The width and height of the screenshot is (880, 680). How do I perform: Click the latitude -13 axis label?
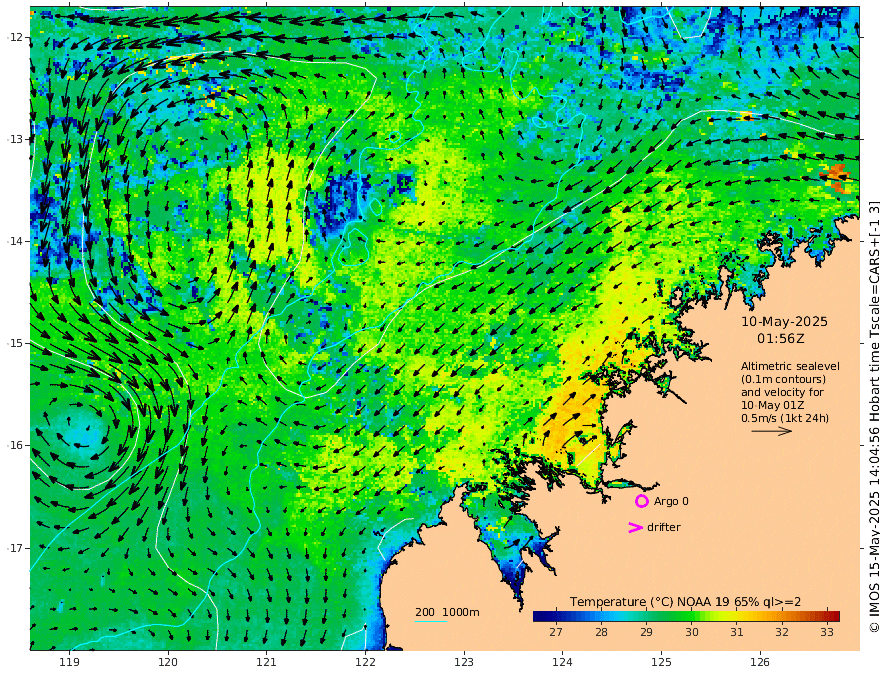click(x=15, y=139)
